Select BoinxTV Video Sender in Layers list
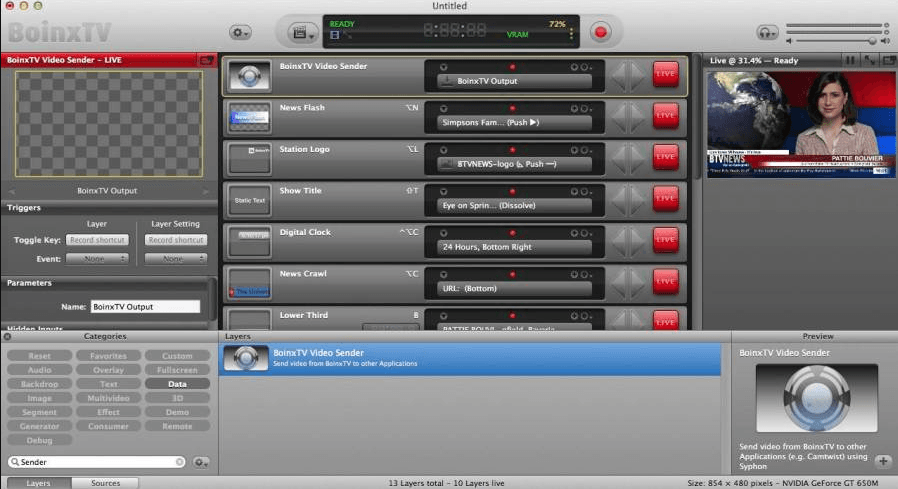Screen dimensions: 898x489 pyautogui.click(x=470, y=358)
